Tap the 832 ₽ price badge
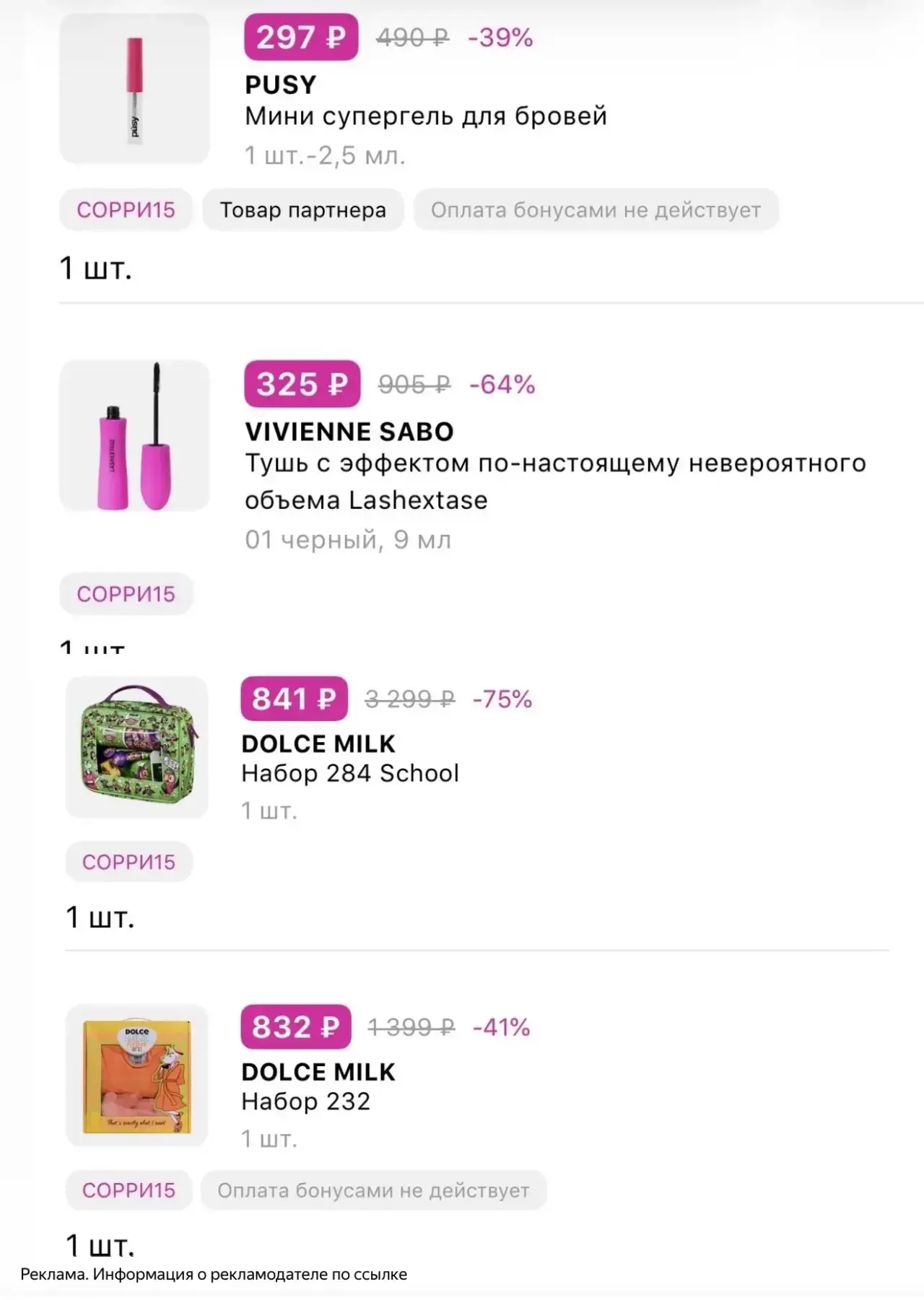This screenshot has width=924, height=1300. (296, 1026)
